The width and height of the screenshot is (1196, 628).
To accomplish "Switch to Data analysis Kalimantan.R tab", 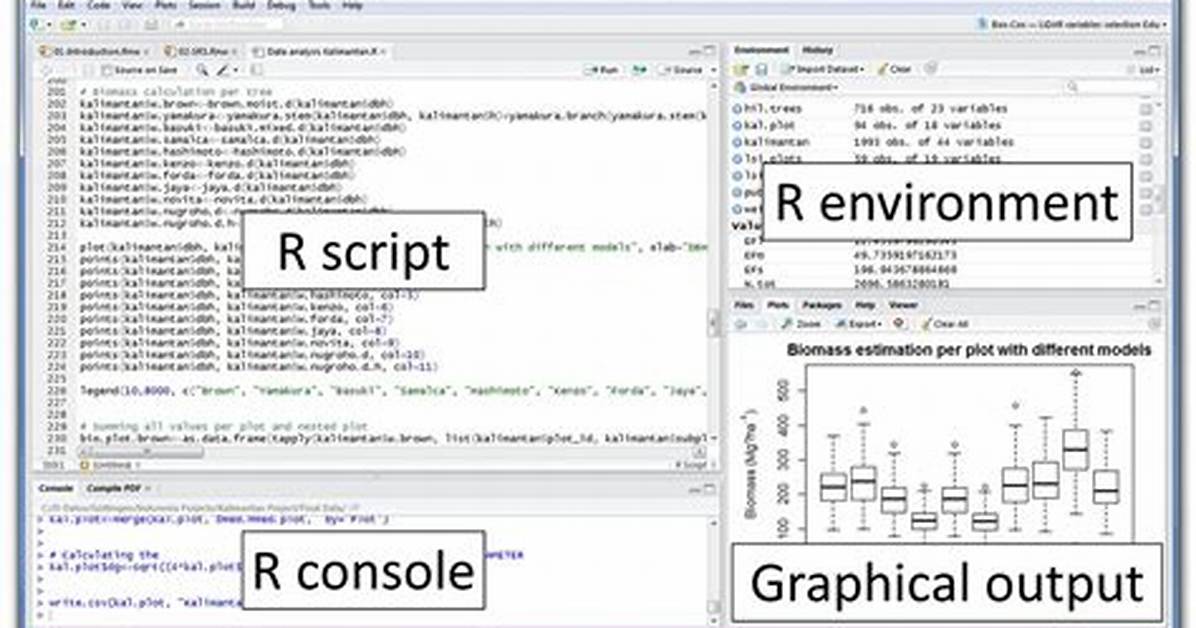I will pyautogui.click(x=320, y=51).
